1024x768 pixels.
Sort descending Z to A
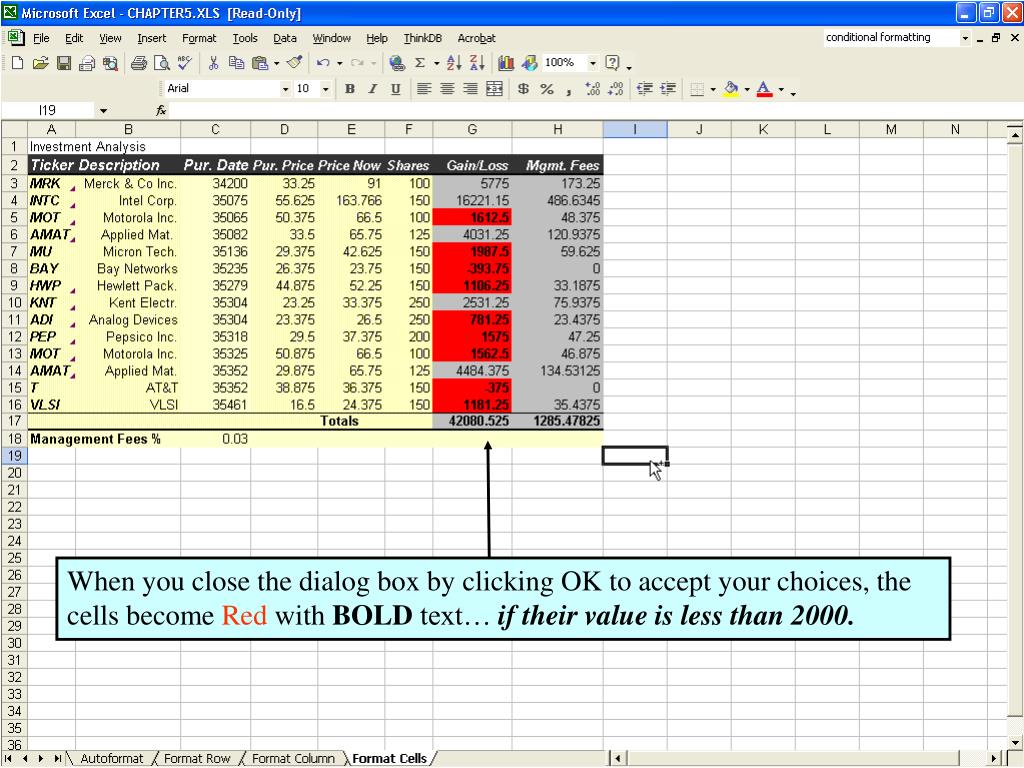click(477, 63)
